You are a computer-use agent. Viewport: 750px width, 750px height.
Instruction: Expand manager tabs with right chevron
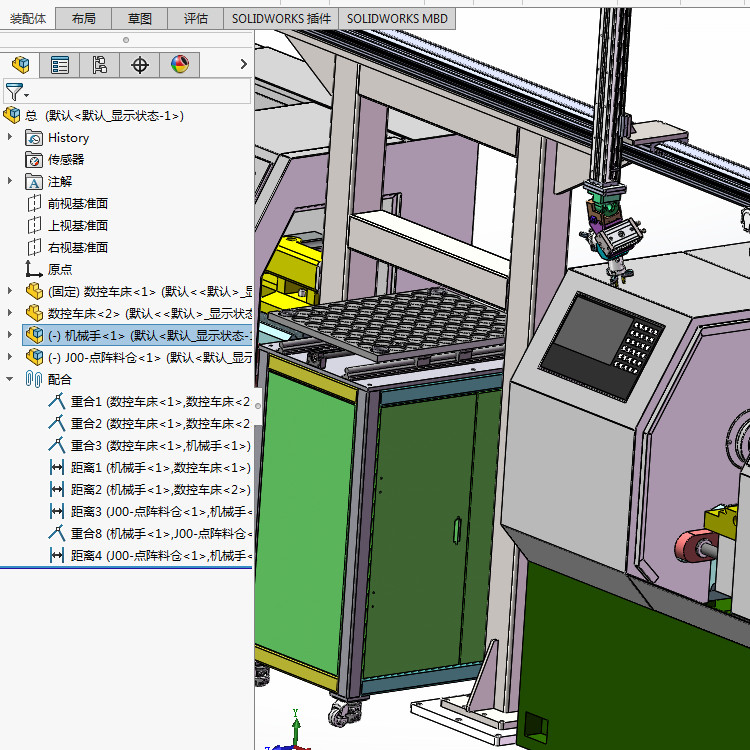coord(243,64)
